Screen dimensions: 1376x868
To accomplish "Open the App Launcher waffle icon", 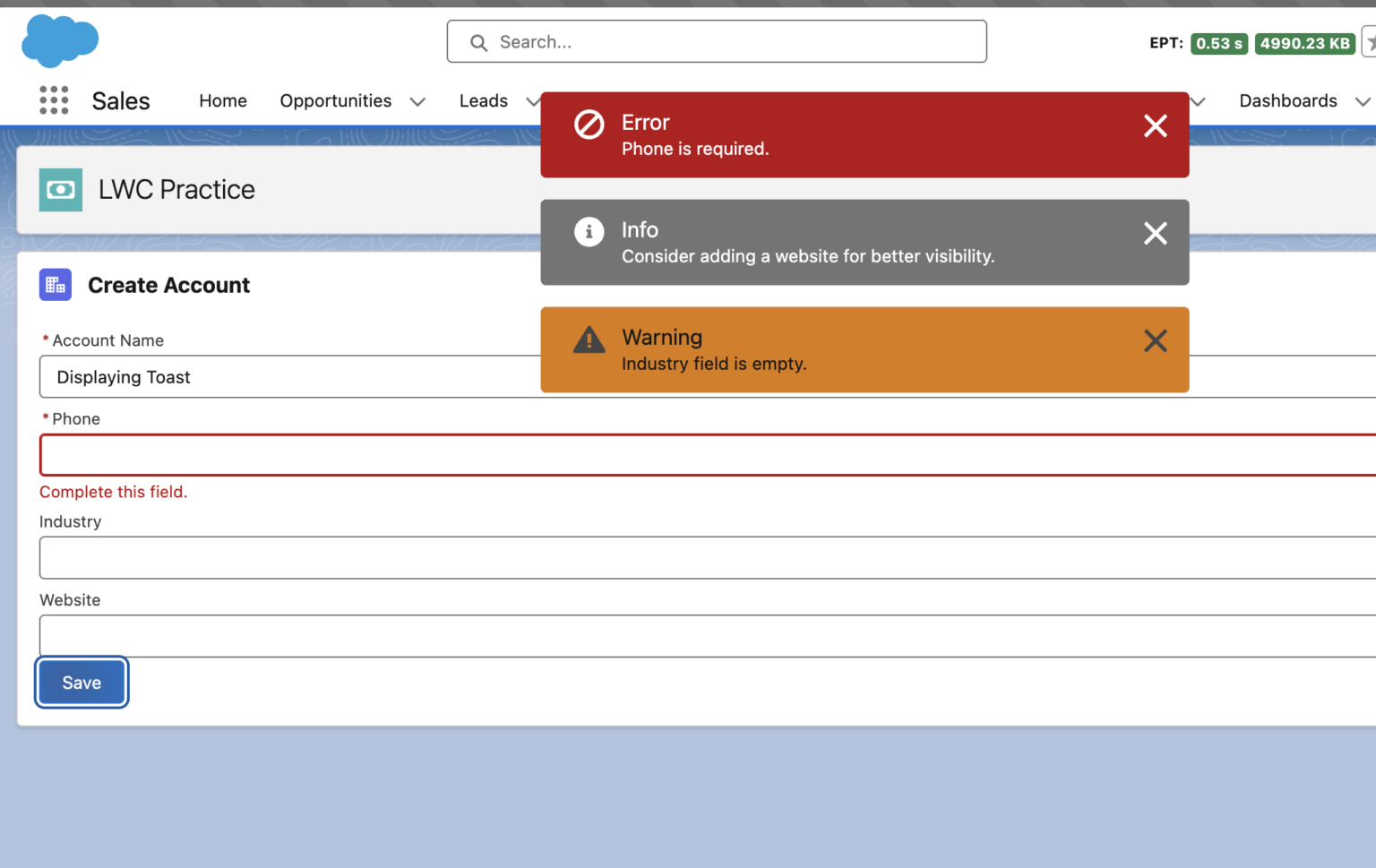I will click(54, 100).
